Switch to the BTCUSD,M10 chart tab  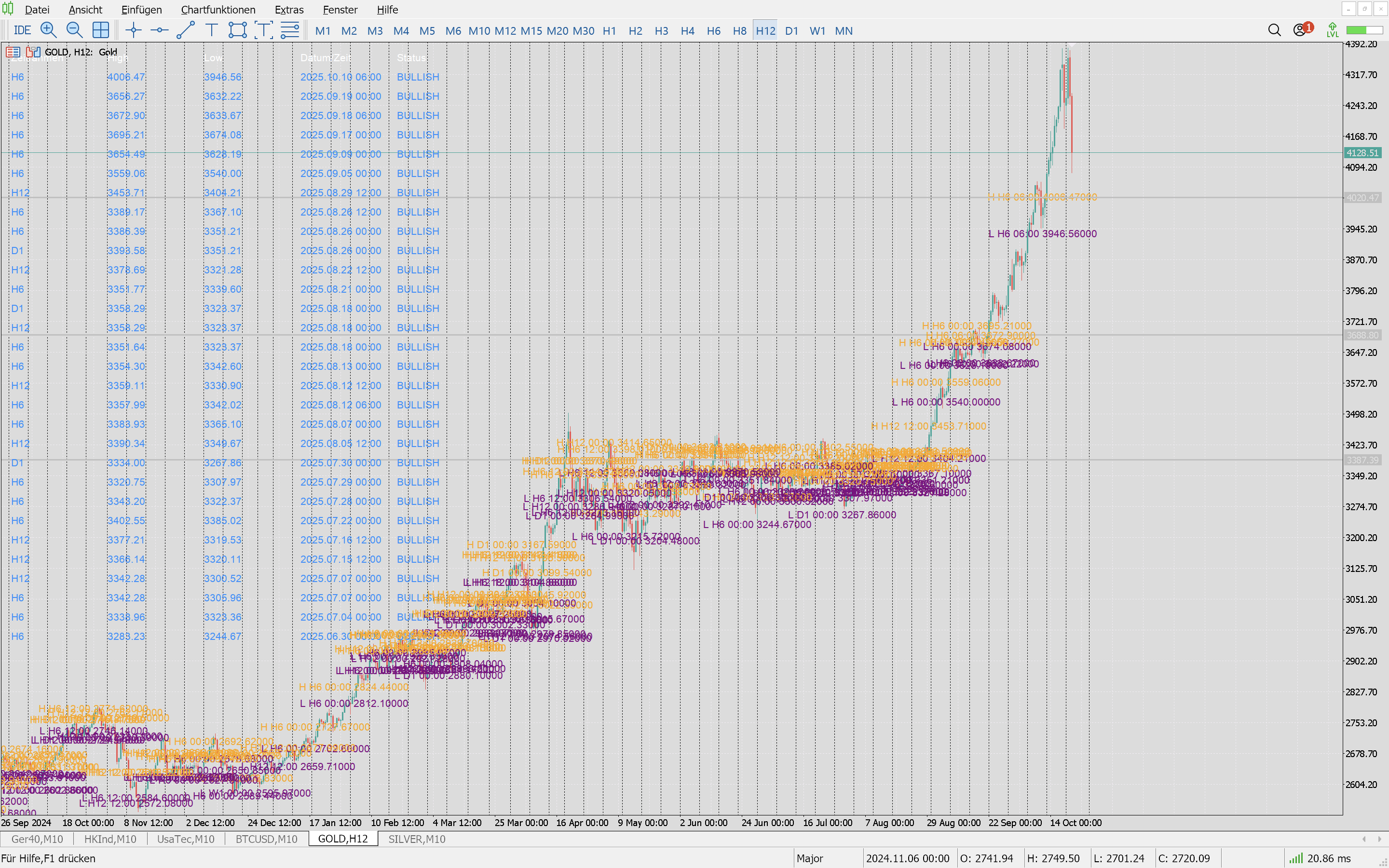(266, 839)
